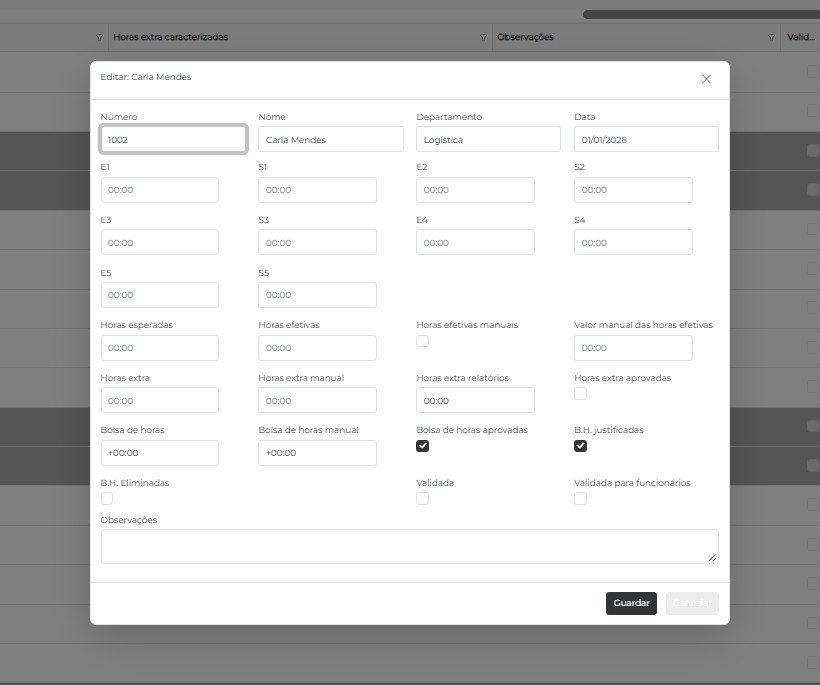Viewport: 820px width, 685px height.
Task: Click the Data field showing 01/01/2026
Action: pyautogui.click(x=646, y=139)
